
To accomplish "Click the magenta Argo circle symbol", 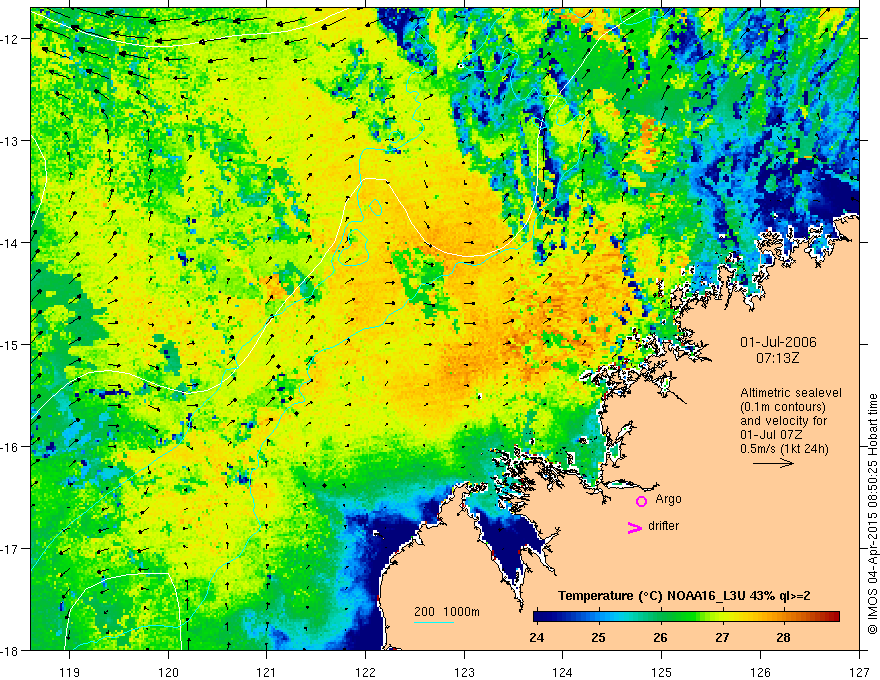I will tap(641, 501).
